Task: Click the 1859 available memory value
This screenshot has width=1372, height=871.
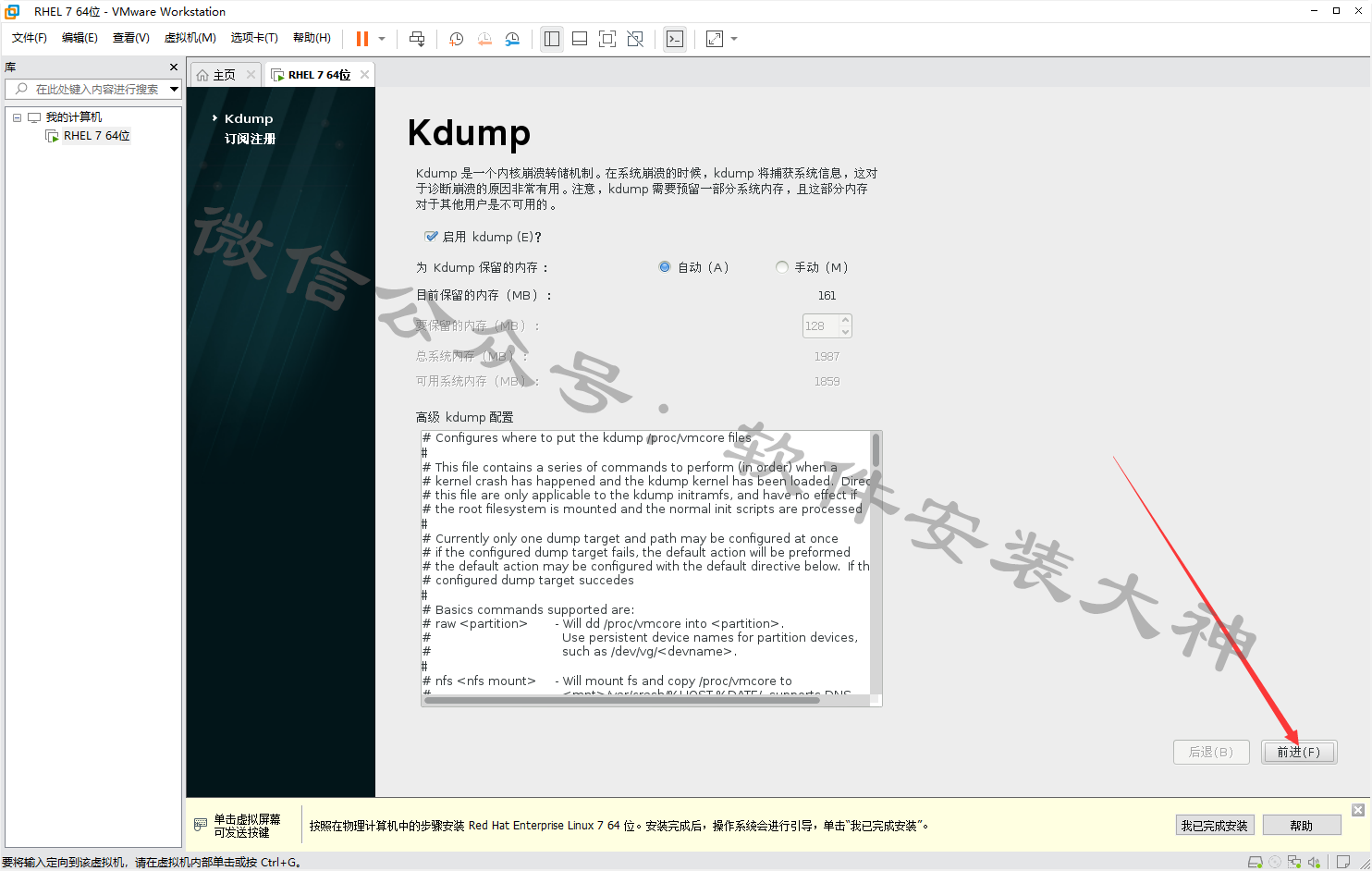Action: coord(827,381)
